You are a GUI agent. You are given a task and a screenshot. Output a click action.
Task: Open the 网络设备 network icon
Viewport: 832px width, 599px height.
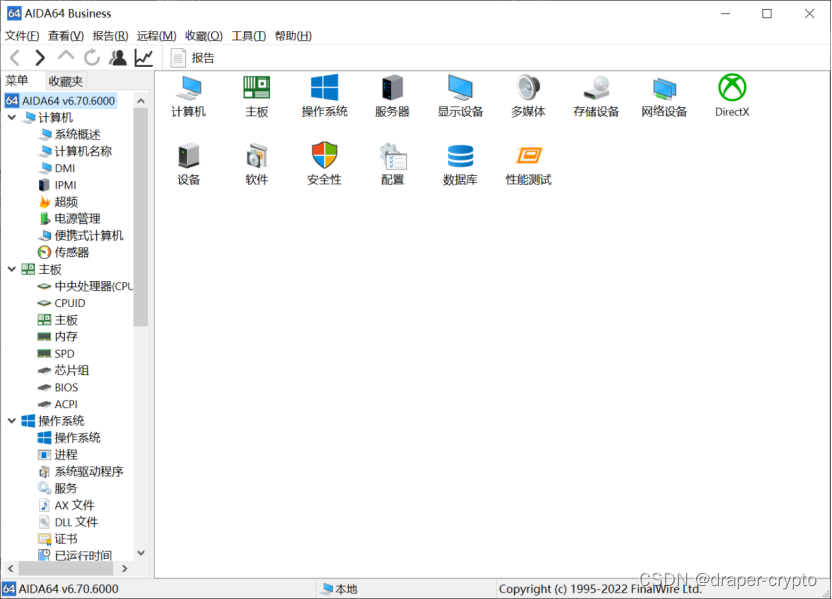(x=664, y=97)
